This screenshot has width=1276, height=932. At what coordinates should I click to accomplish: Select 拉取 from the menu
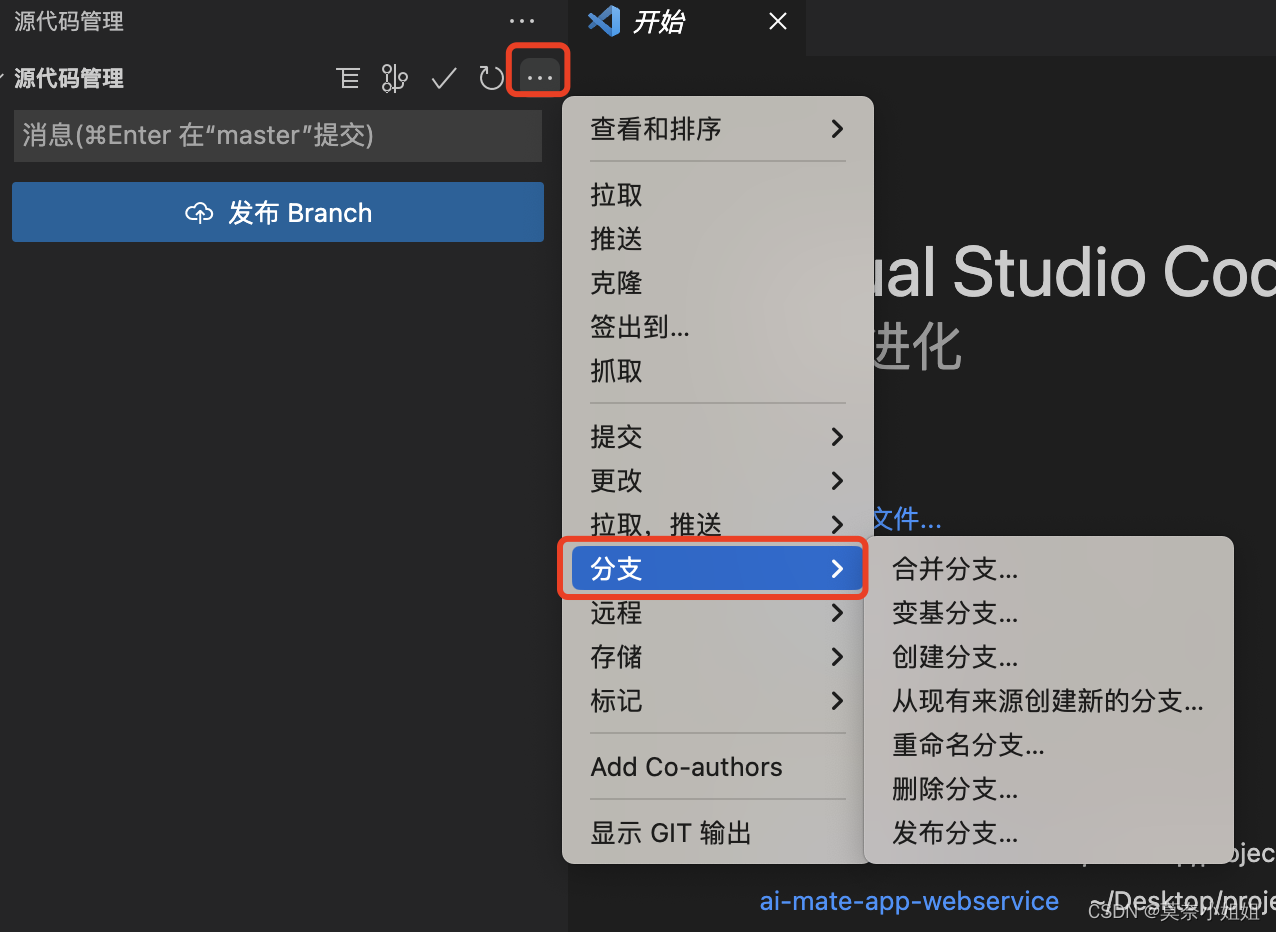point(617,195)
